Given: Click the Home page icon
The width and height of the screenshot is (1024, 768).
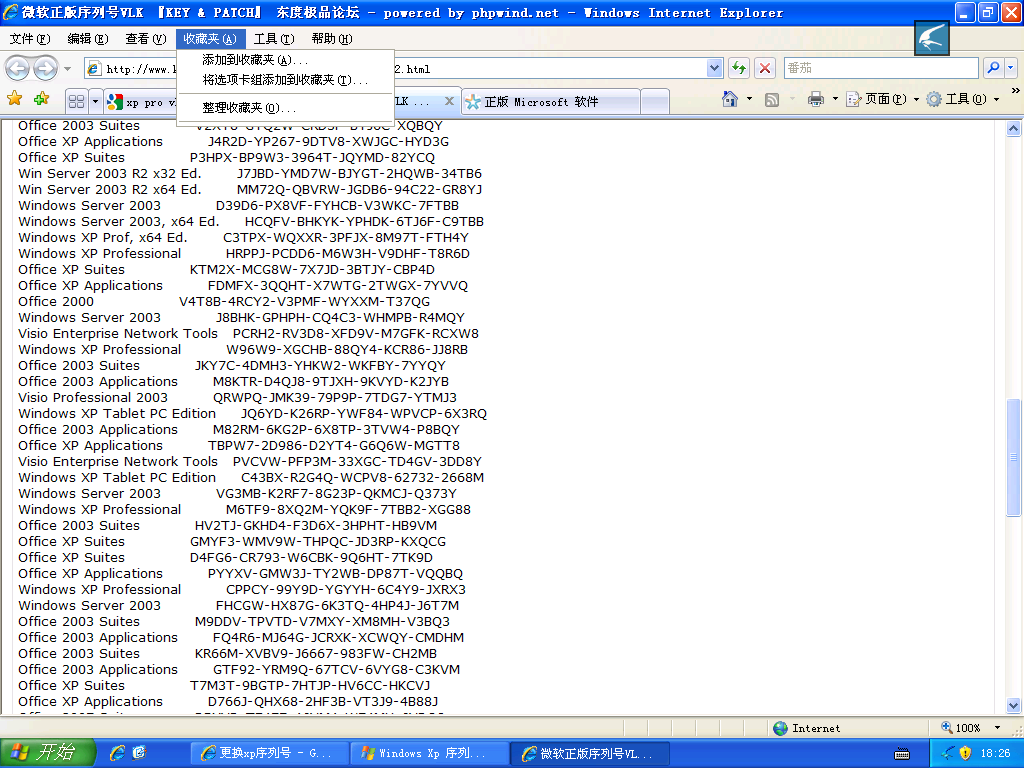Looking at the screenshot, I should click(x=730, y=99).
